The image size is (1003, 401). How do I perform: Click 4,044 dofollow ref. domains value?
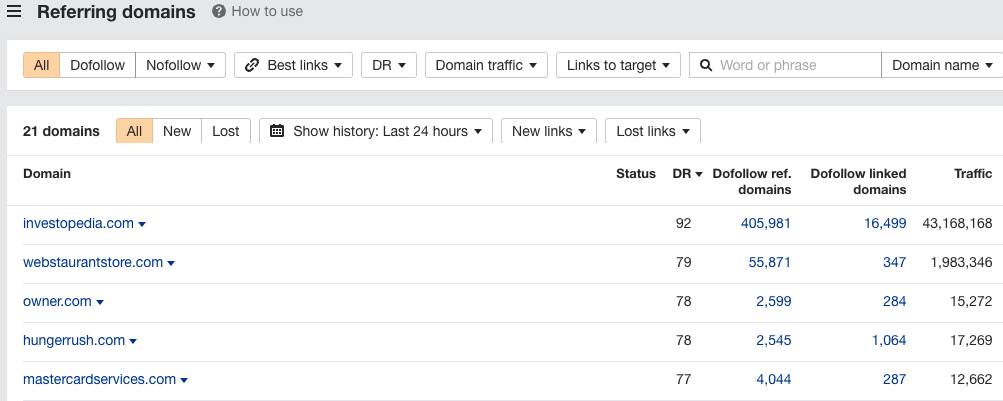[x=773, y=379]
